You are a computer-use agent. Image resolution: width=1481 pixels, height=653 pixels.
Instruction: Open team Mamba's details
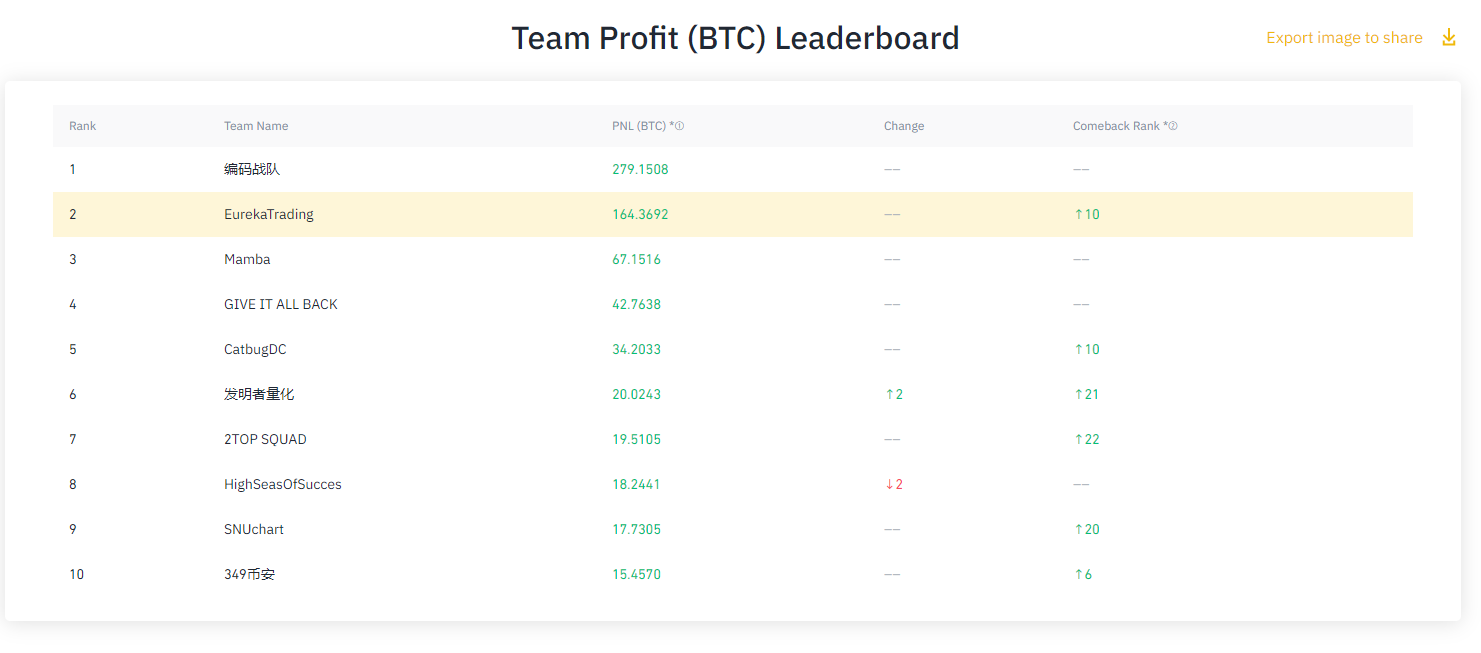tap(247, 259)
